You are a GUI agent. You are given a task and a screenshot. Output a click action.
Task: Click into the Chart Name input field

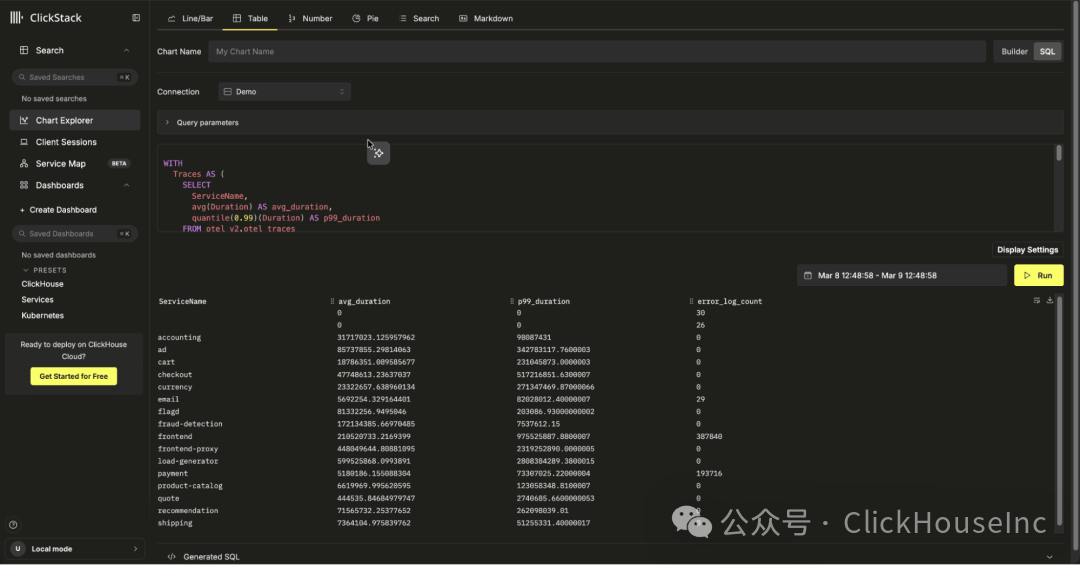click(x=596, y=52)
